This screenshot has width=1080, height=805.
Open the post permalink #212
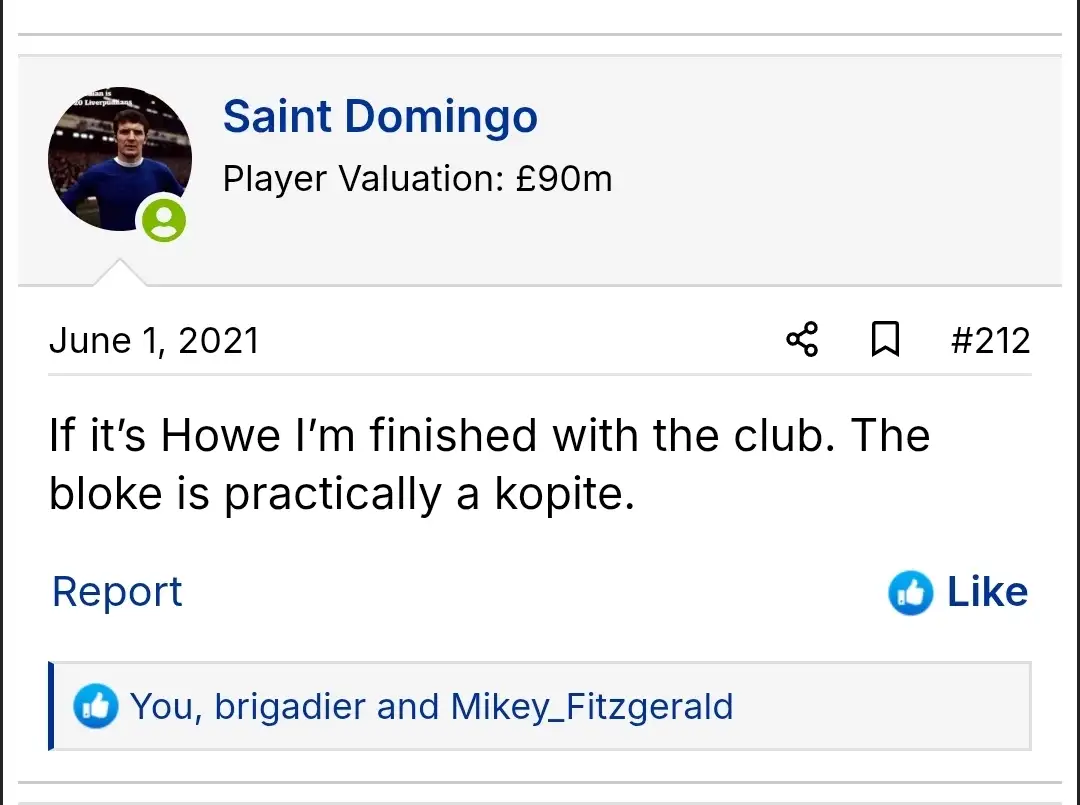tap(989, 341)
